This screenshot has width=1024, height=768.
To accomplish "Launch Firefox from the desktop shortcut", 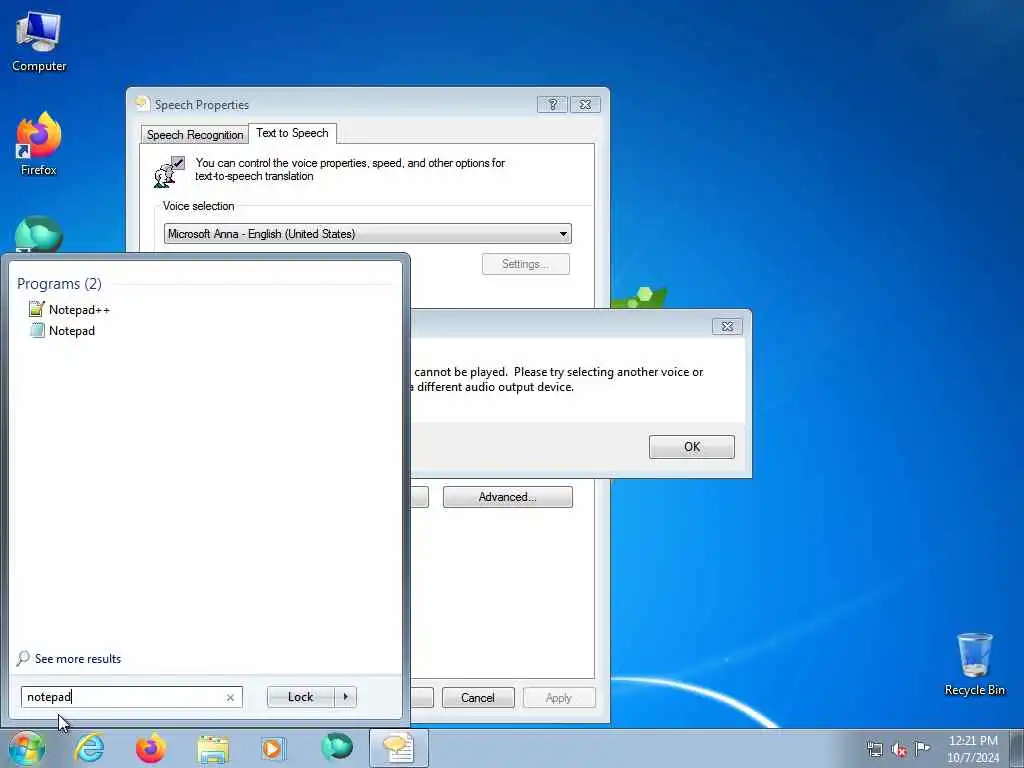I will pyautogui.click(x=39, y=144).
